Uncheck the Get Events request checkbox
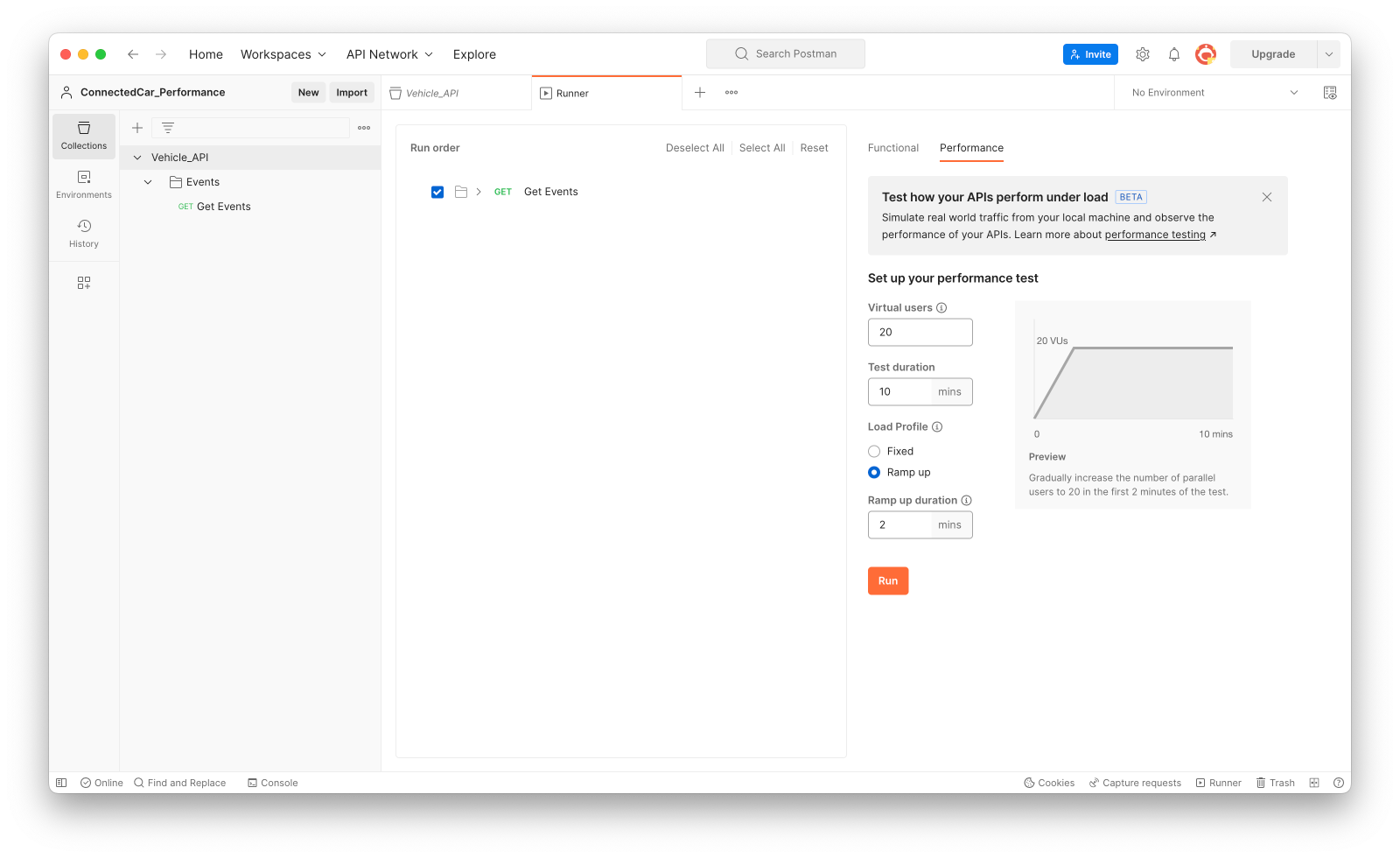1400x858 pixels. click(x=437, y=193)
